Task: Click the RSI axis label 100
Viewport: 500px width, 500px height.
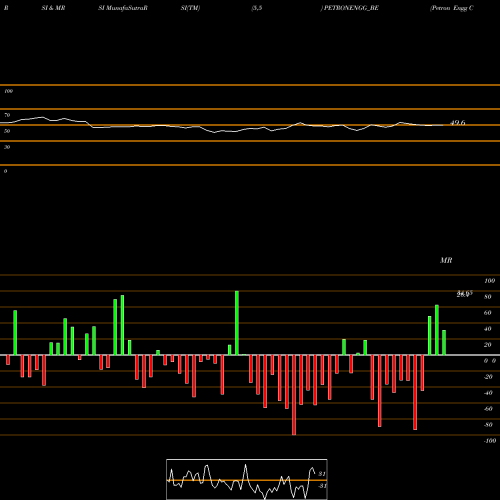Action: [8, 91]
